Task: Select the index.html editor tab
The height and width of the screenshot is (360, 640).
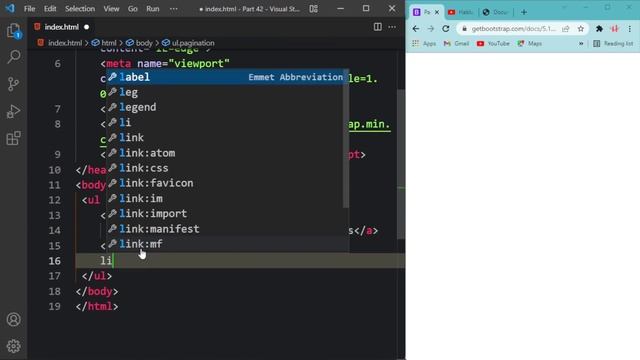Action: tap(61, 27)
